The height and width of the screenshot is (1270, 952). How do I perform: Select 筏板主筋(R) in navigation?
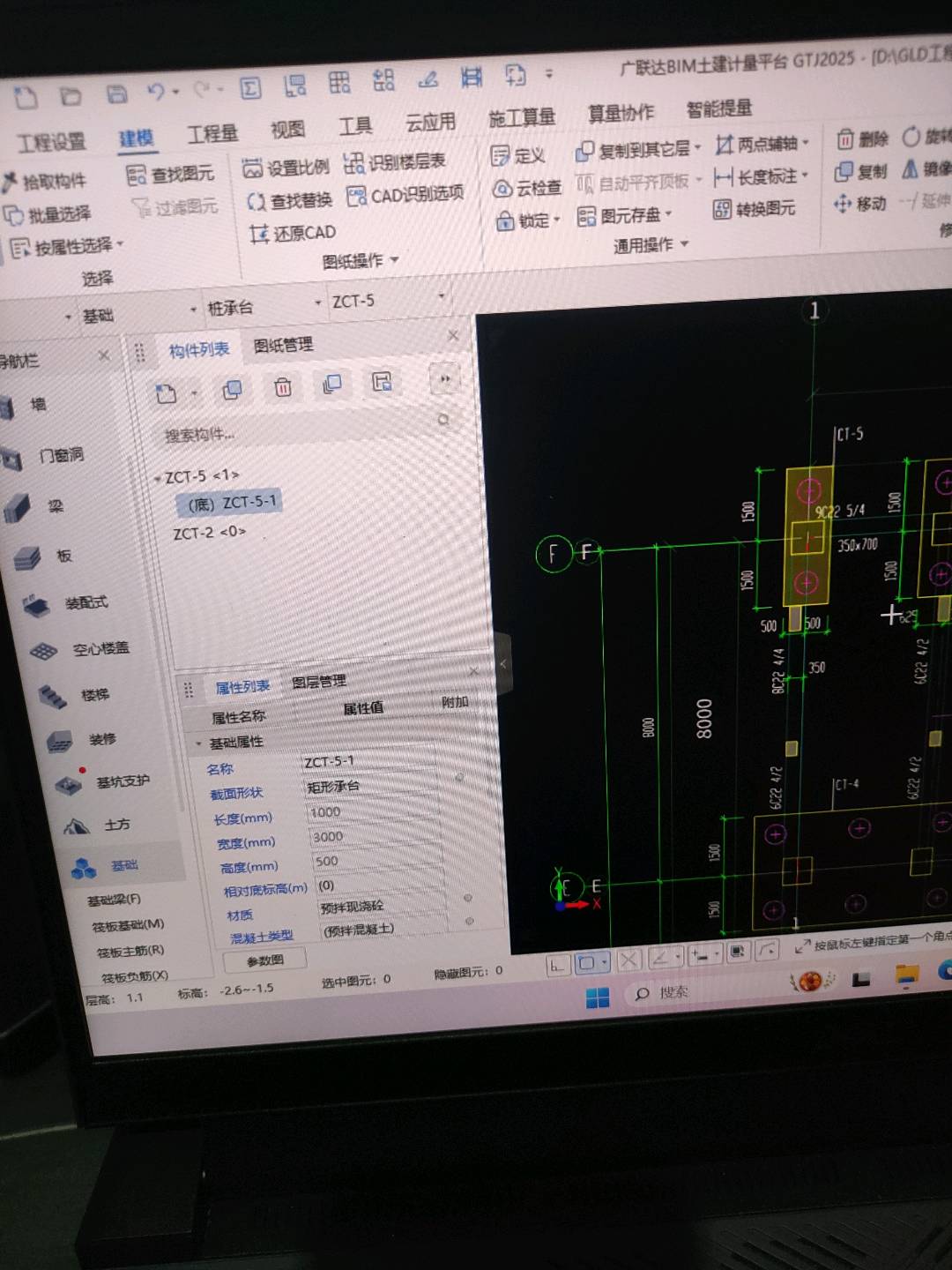[x=130, y=951]
